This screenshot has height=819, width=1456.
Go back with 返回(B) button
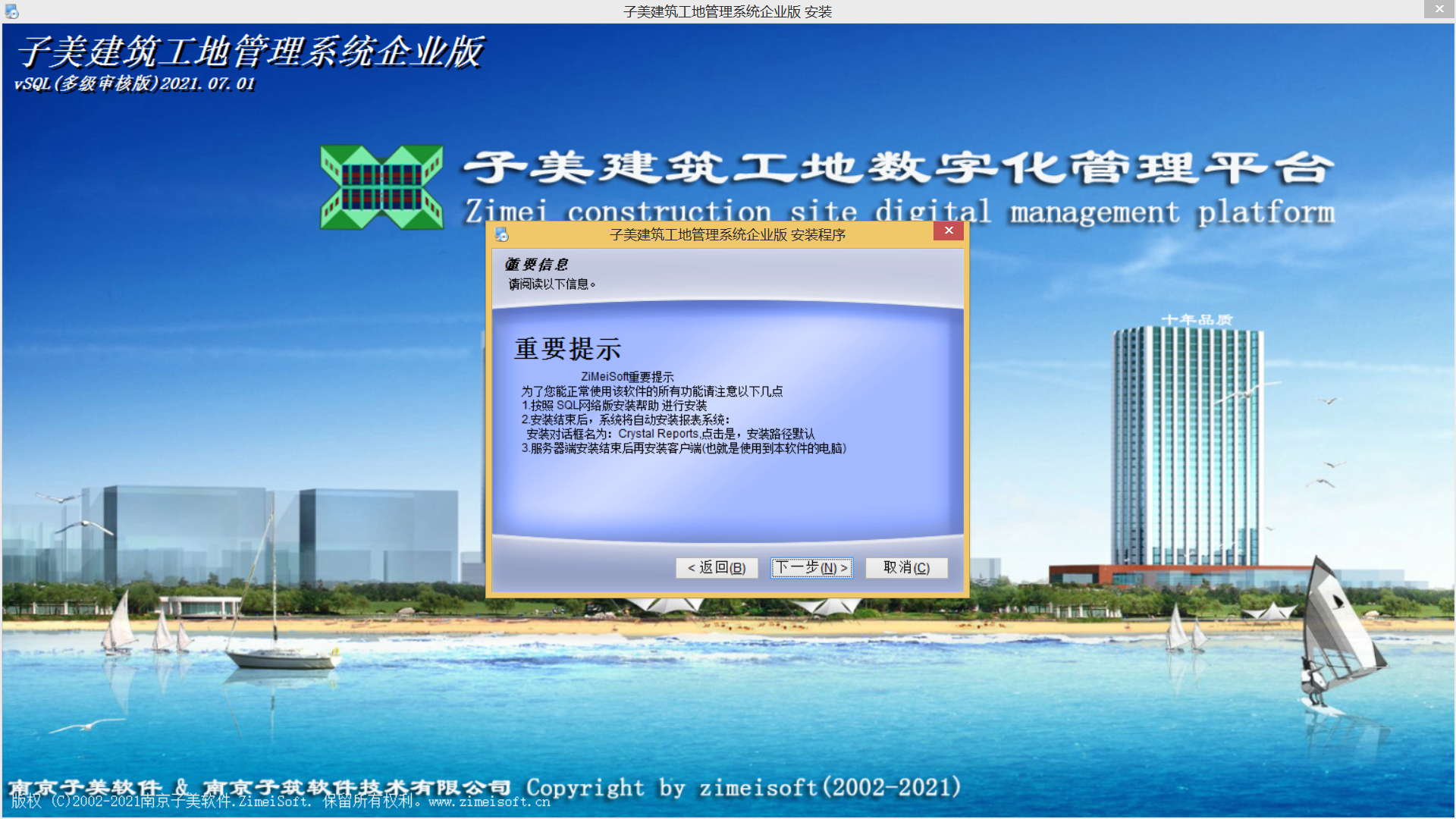click(717, 568)
